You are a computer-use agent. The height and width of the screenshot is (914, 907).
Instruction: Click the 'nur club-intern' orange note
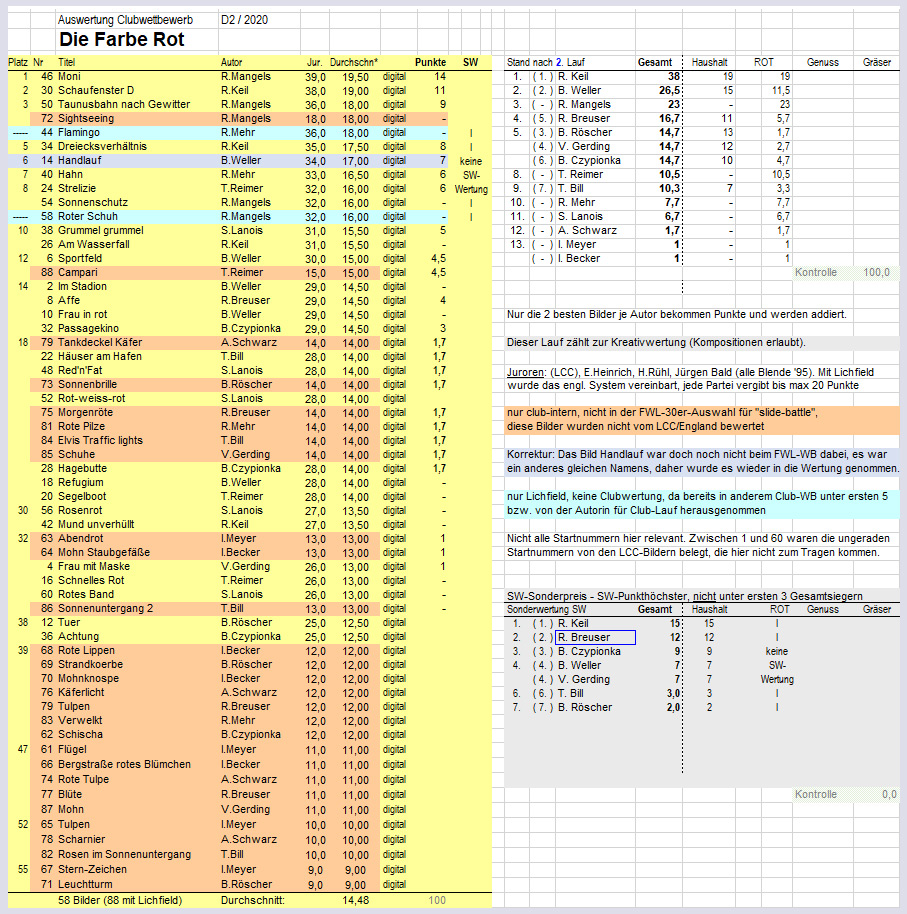(702, 420)
